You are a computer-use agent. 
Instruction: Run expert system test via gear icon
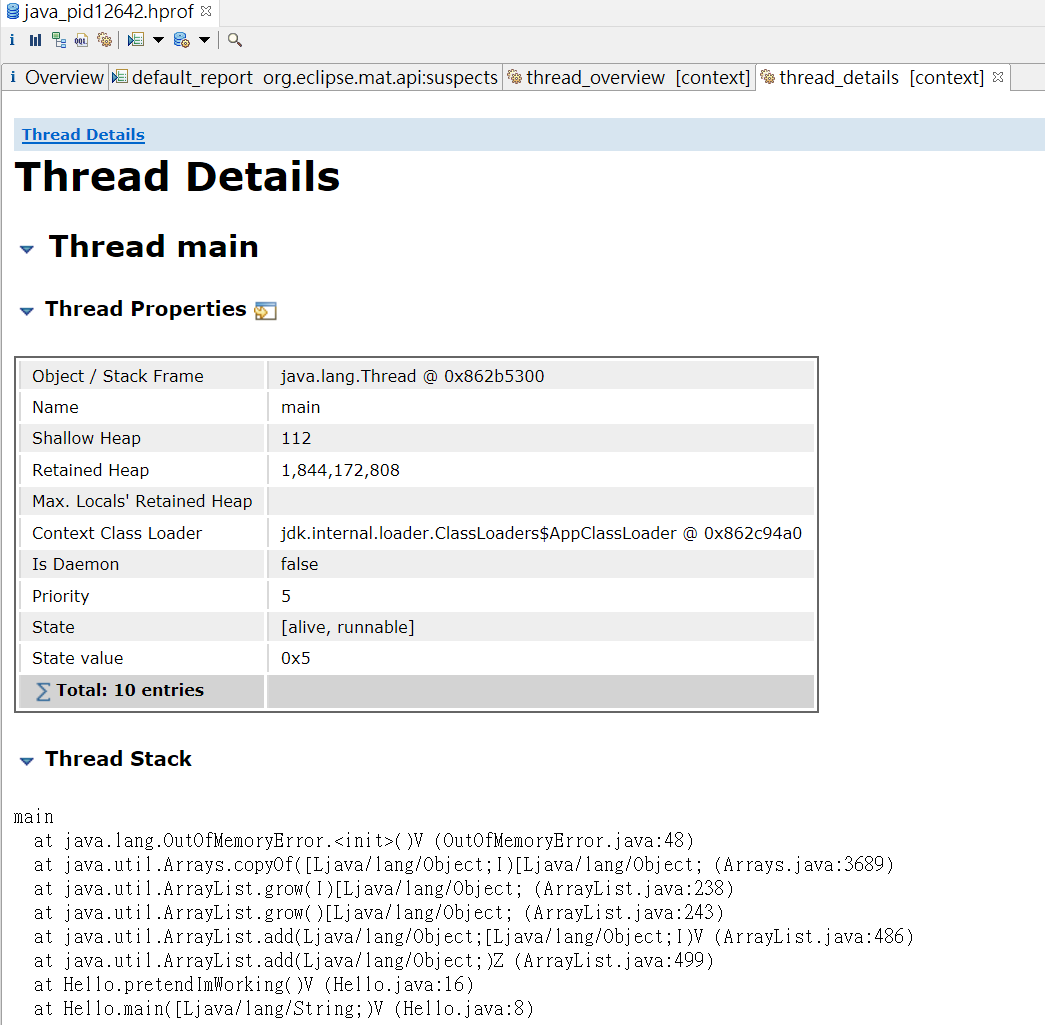(x=106, y=40)
